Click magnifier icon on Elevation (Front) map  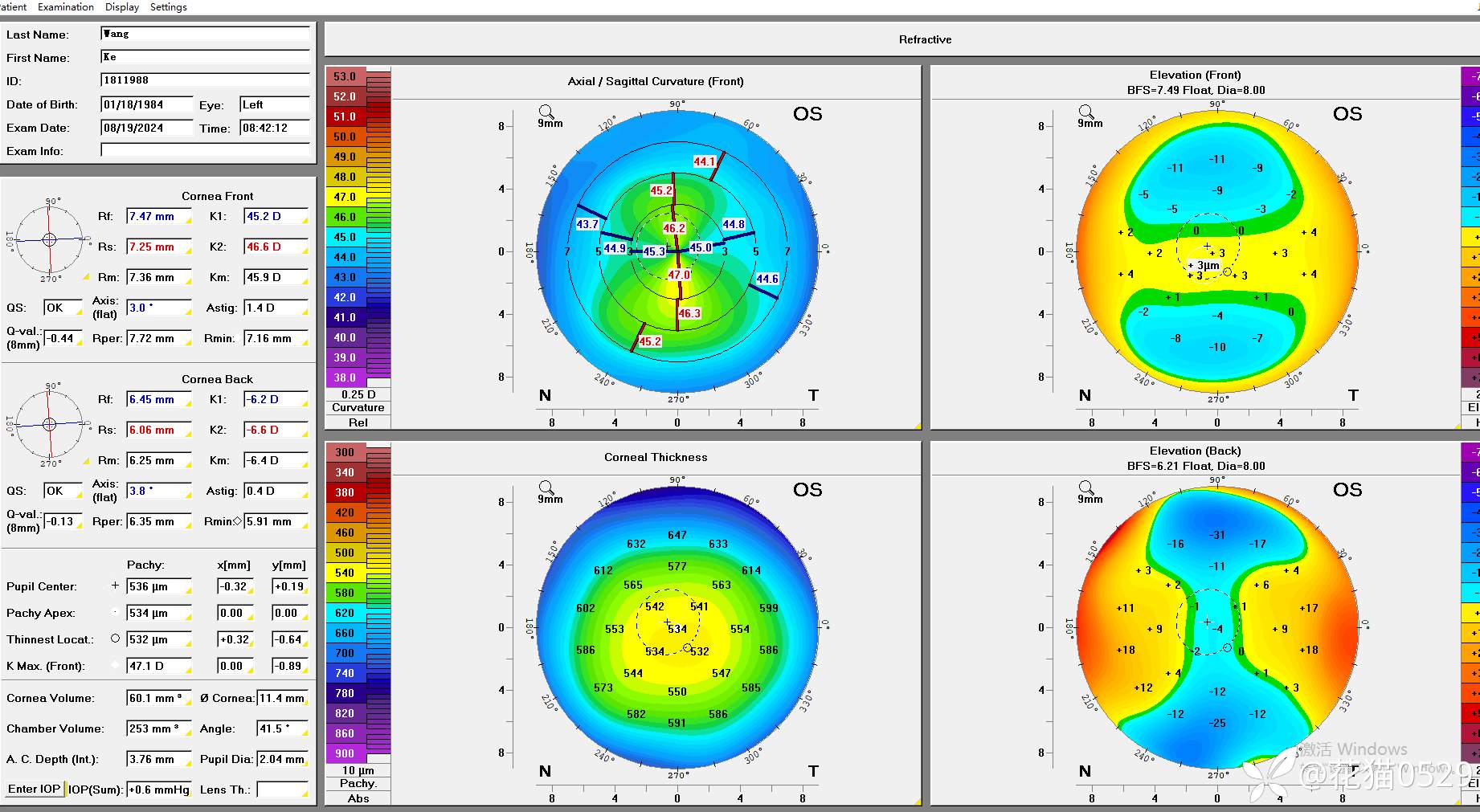point(1086,112)
